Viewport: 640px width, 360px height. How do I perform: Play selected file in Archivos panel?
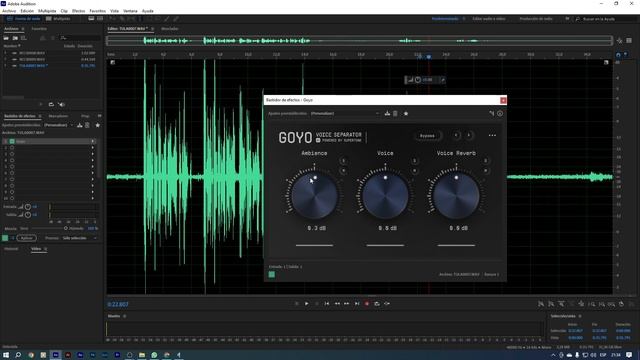41,104
